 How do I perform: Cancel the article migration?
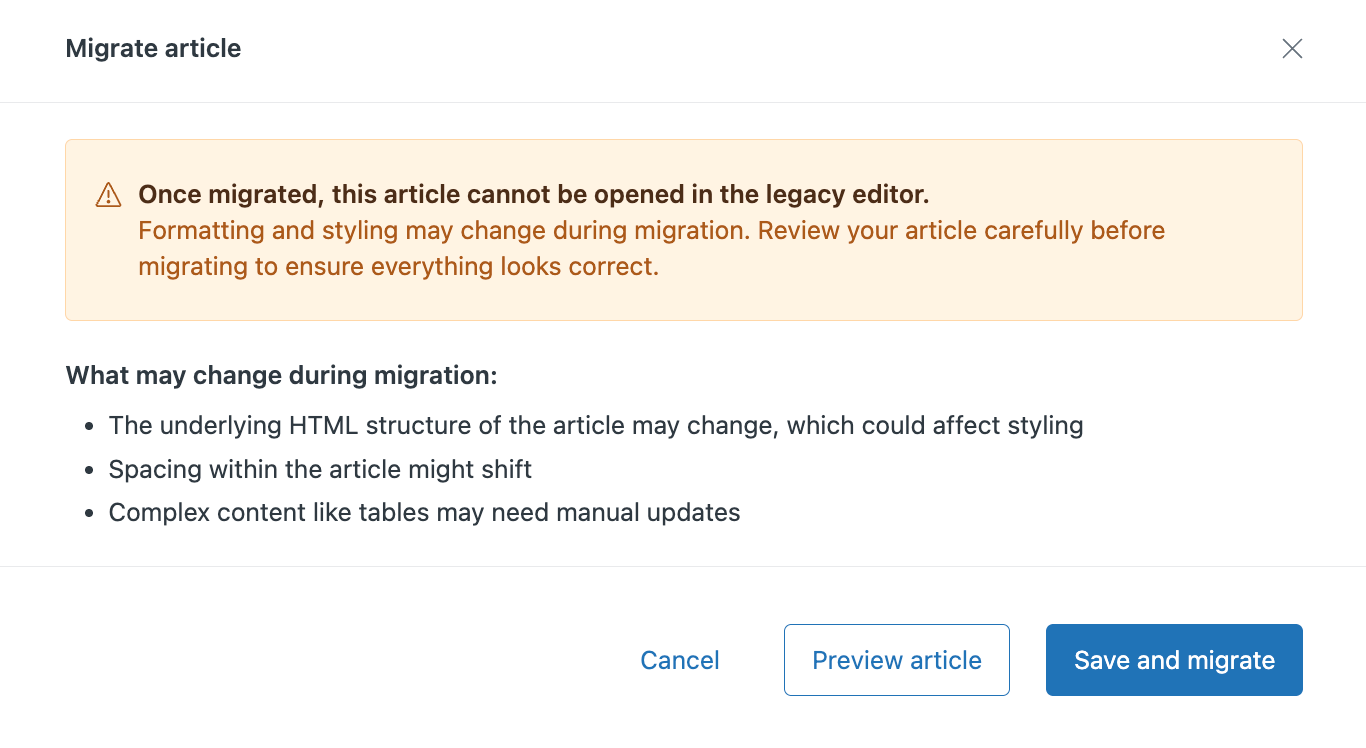(x=680, y=660)
